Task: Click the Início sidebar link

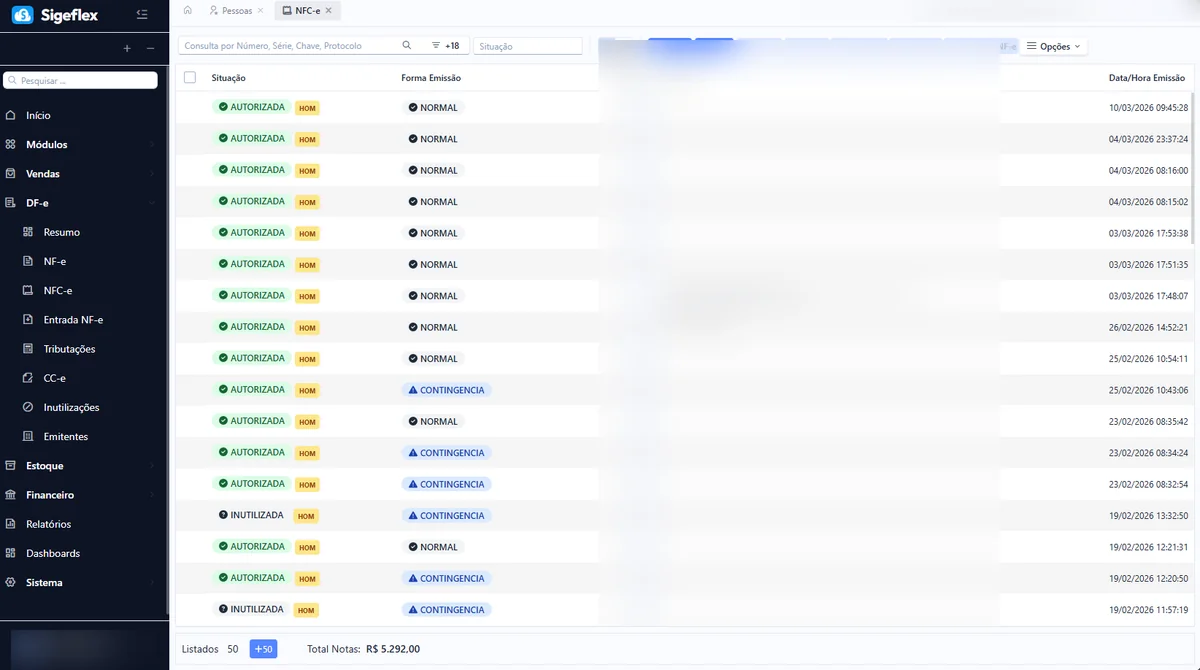Action: [x=40, y=115]
